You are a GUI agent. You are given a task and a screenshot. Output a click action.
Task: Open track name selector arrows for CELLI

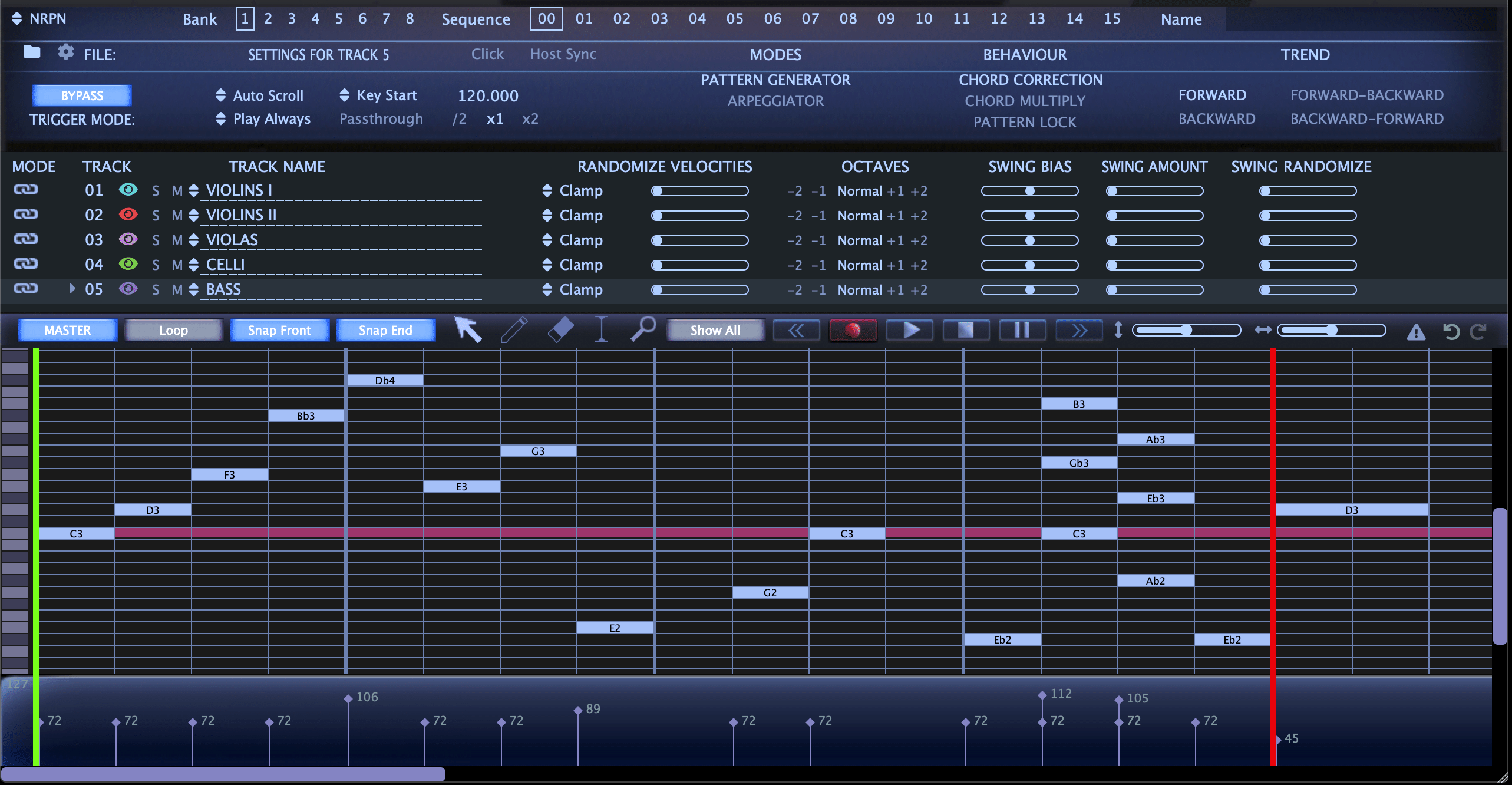[x=194, y=265]
